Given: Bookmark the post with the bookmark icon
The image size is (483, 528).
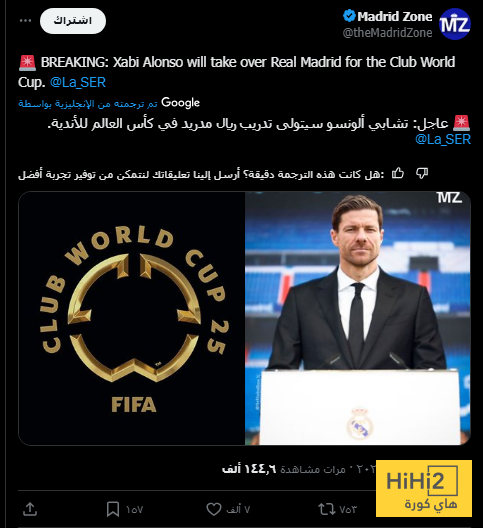Looking at the screenshot, I should (x=113, y=509).
